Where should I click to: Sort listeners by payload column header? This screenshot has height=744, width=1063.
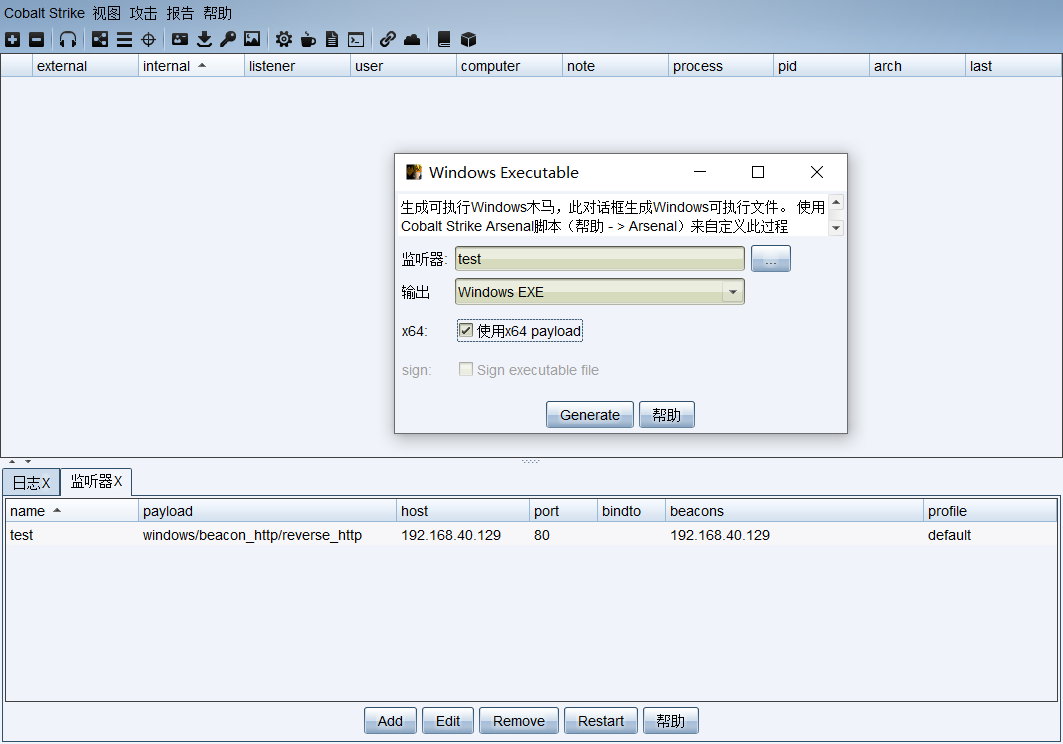267,511
